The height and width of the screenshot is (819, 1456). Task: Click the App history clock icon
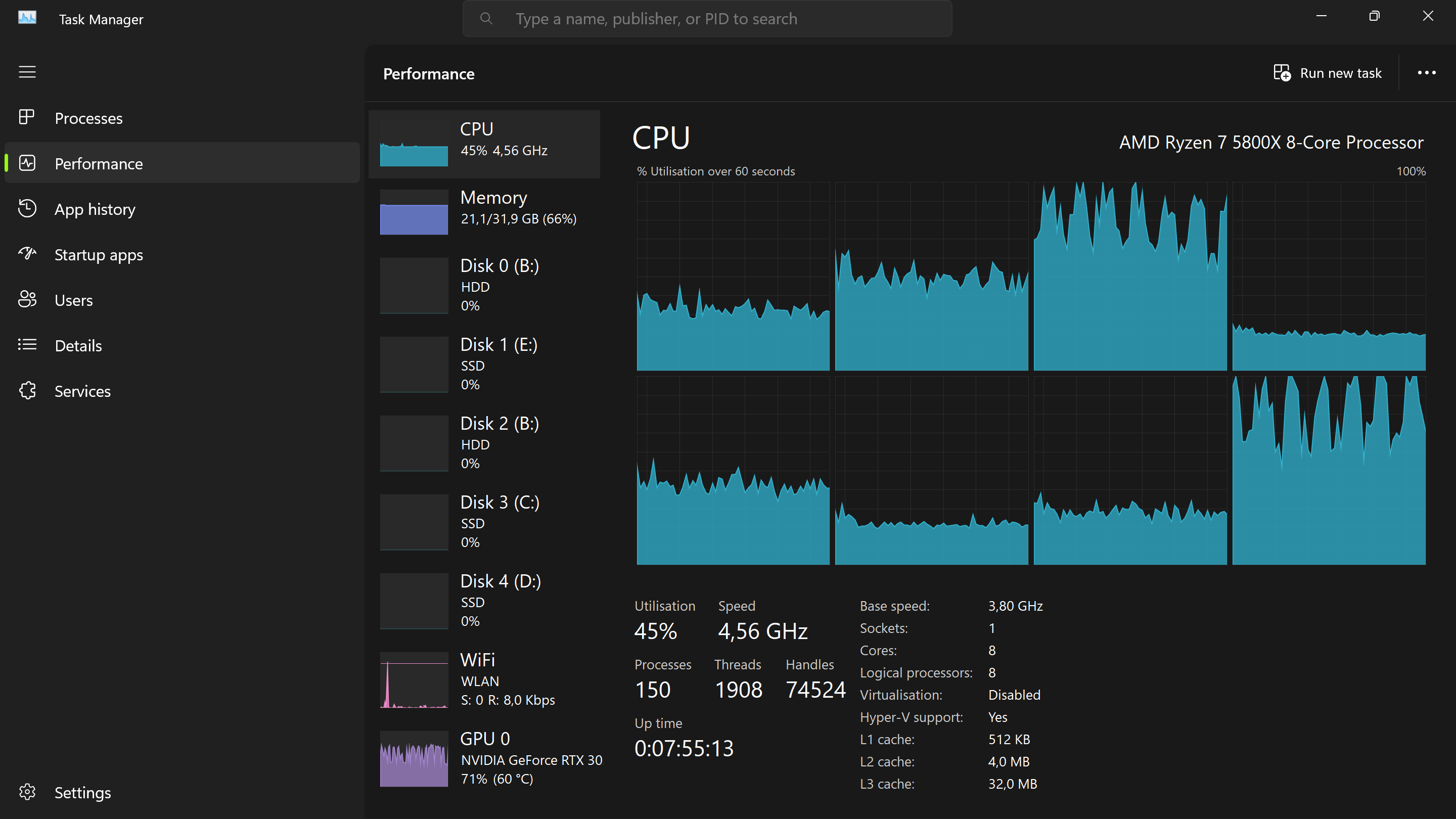pos(27,209)
